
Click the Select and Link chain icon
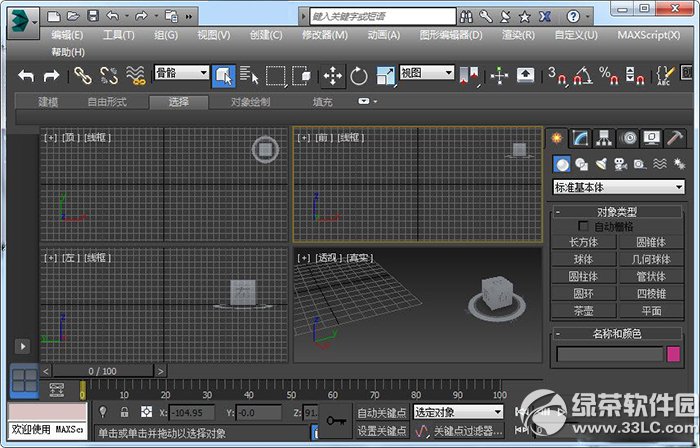[x=83, y=75]
